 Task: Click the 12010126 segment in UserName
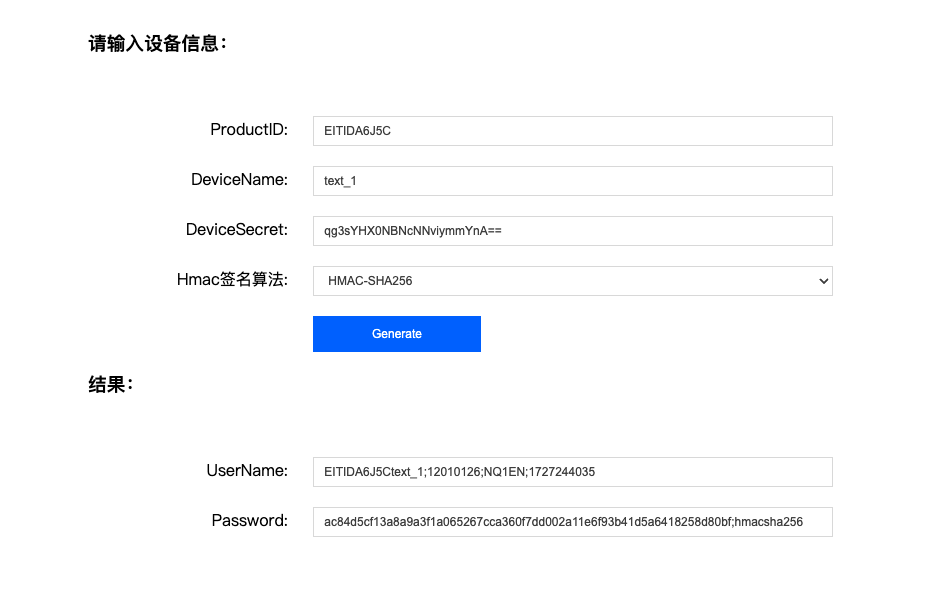pyautogui.click(x=454, y=472)
